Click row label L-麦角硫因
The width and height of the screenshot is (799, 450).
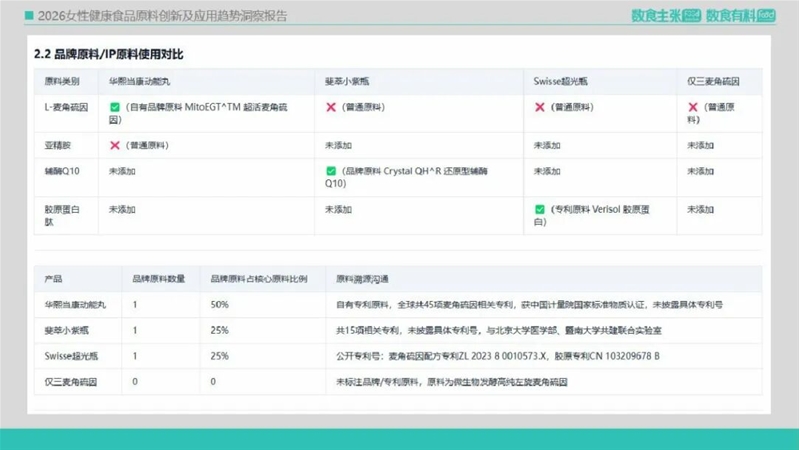pos(66,107)
